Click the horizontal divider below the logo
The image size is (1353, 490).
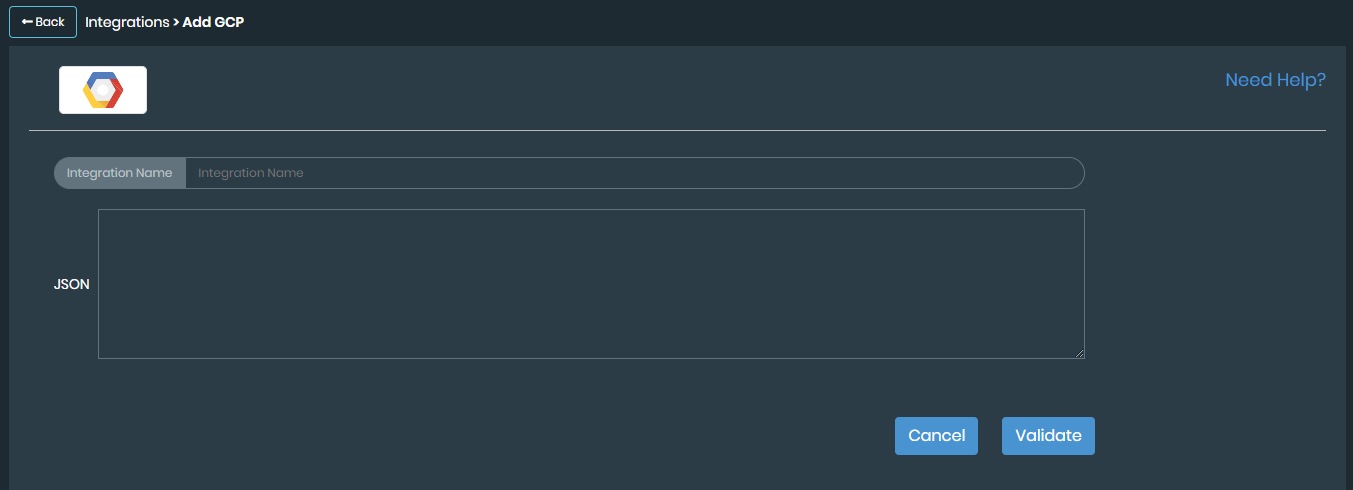tap(677, 130)
